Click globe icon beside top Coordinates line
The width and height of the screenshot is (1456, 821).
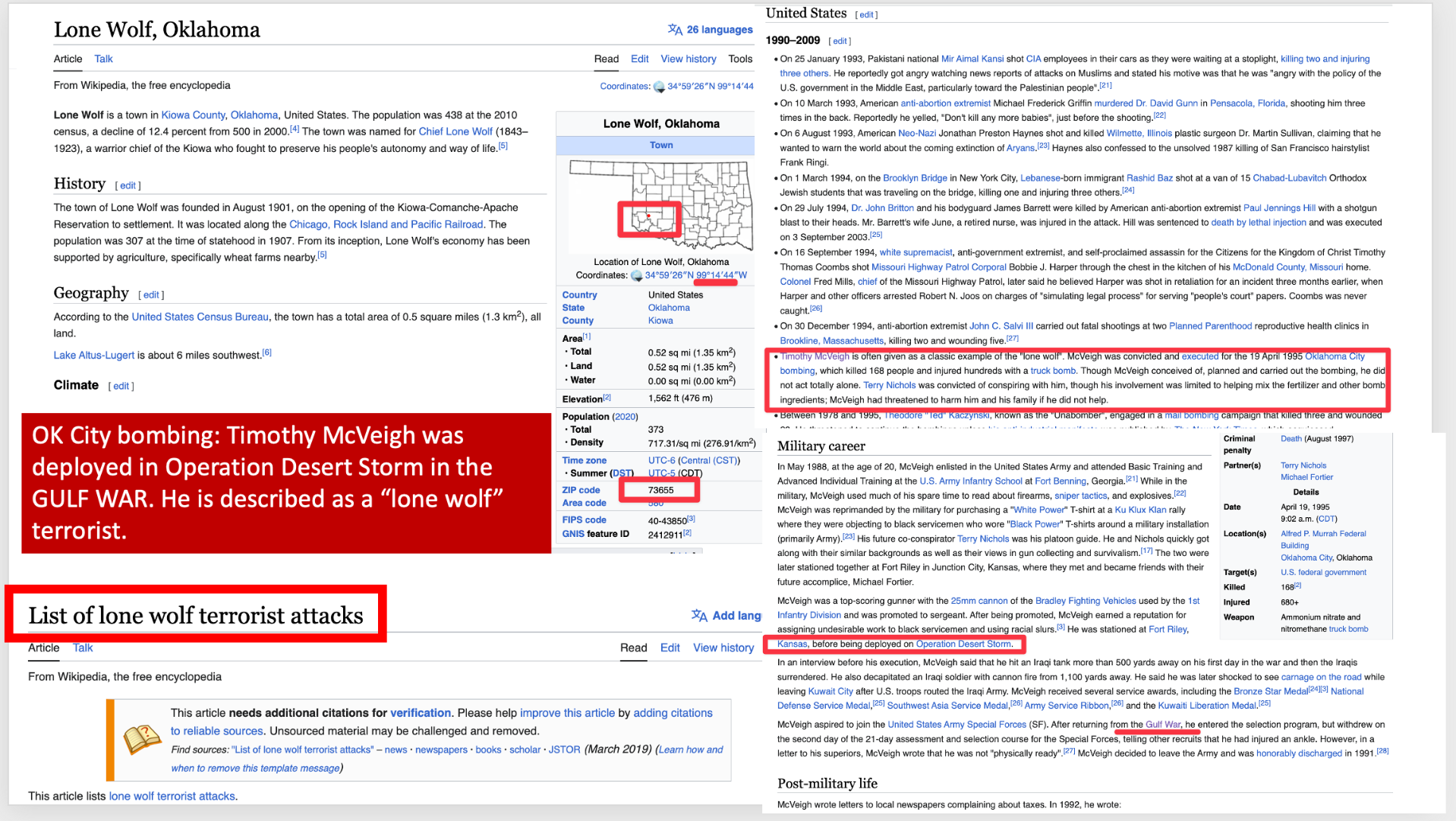click(x=659, y=87)
